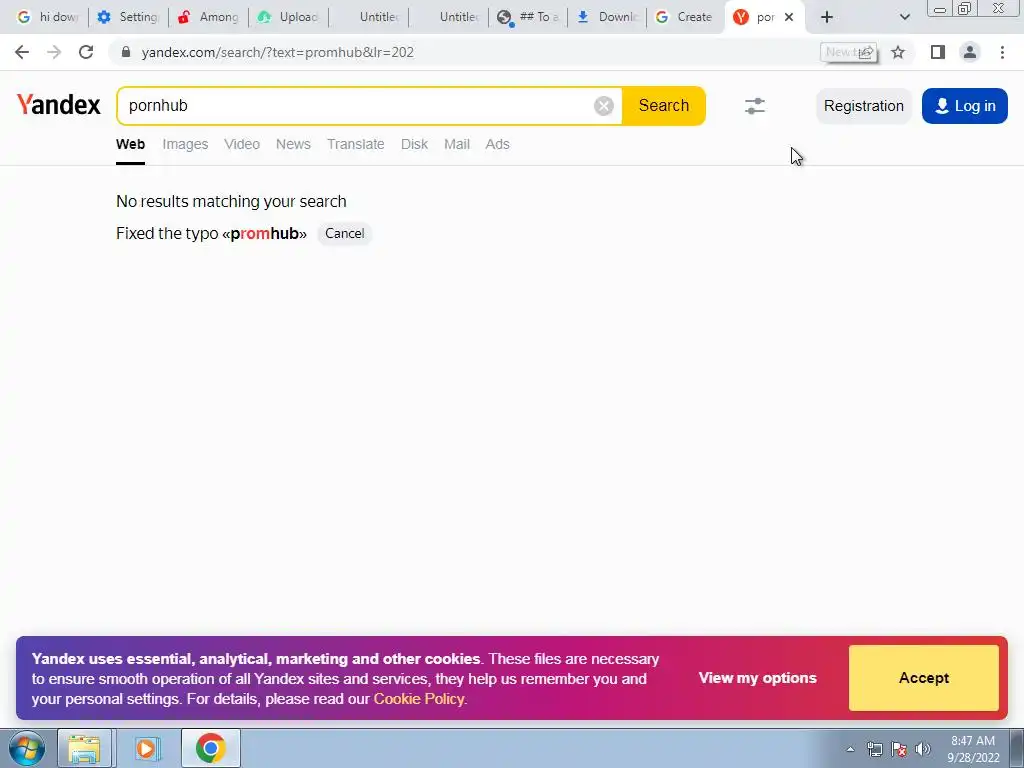Click the browser forward arrow
Viewport: 1024px width, 768px height.
coord(54,52)
